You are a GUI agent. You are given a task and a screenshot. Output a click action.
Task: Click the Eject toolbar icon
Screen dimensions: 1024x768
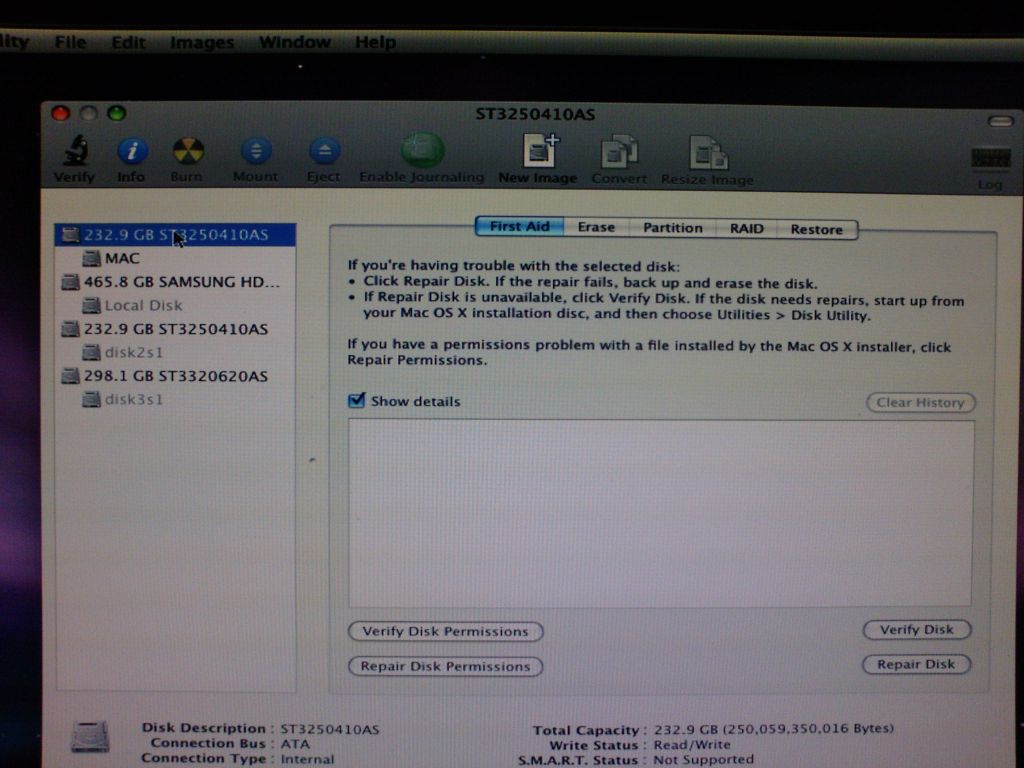click(324, 152)
